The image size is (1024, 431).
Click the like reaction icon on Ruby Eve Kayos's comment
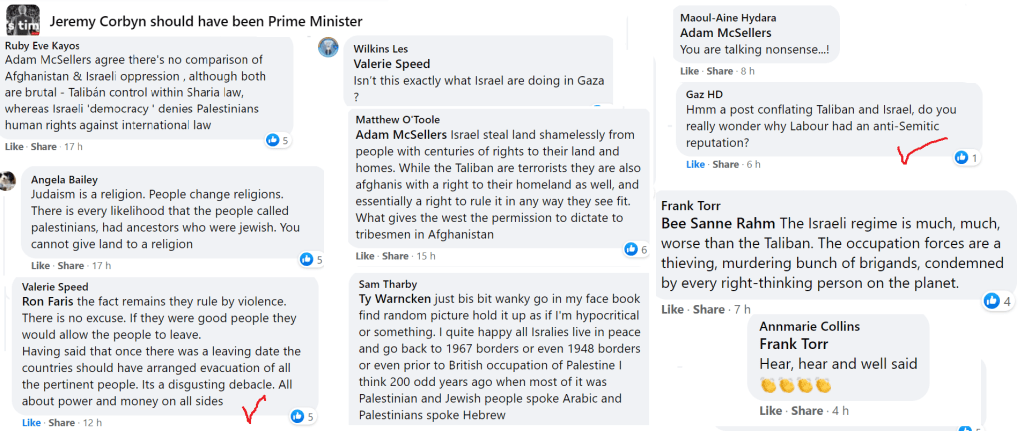(272, 141)
